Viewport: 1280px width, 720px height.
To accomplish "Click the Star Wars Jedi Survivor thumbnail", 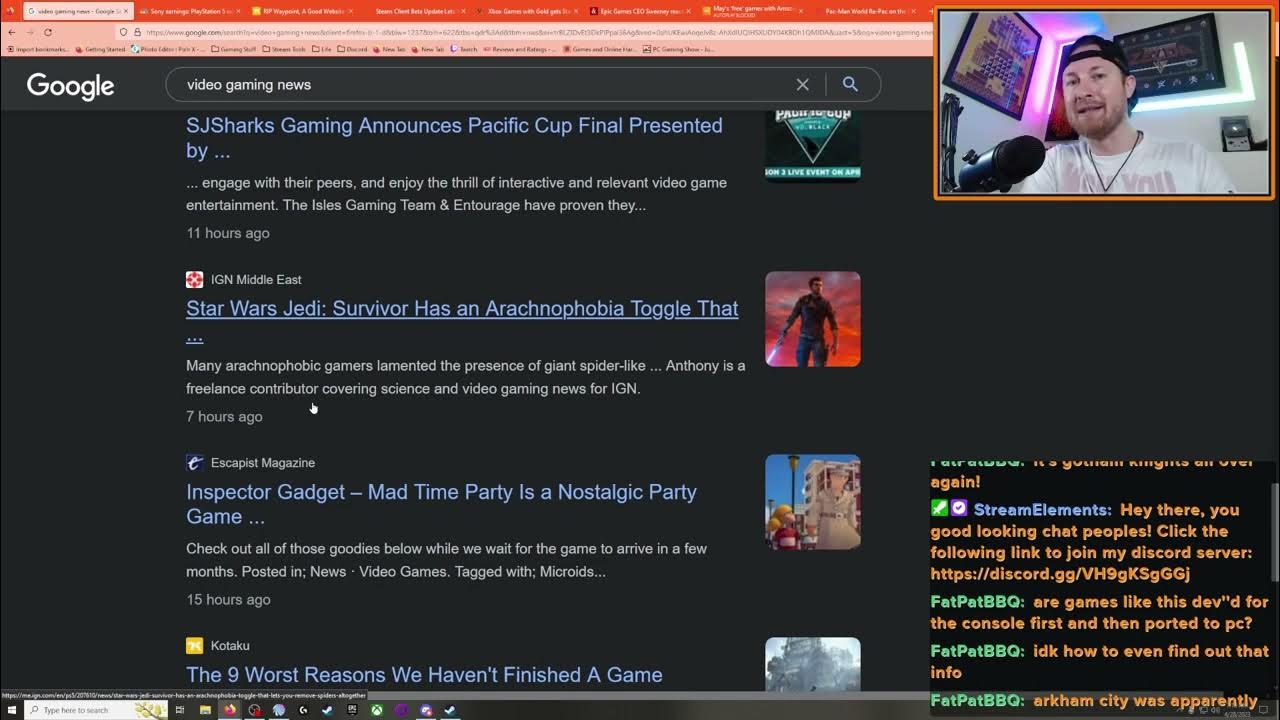I will click(812, 319).
